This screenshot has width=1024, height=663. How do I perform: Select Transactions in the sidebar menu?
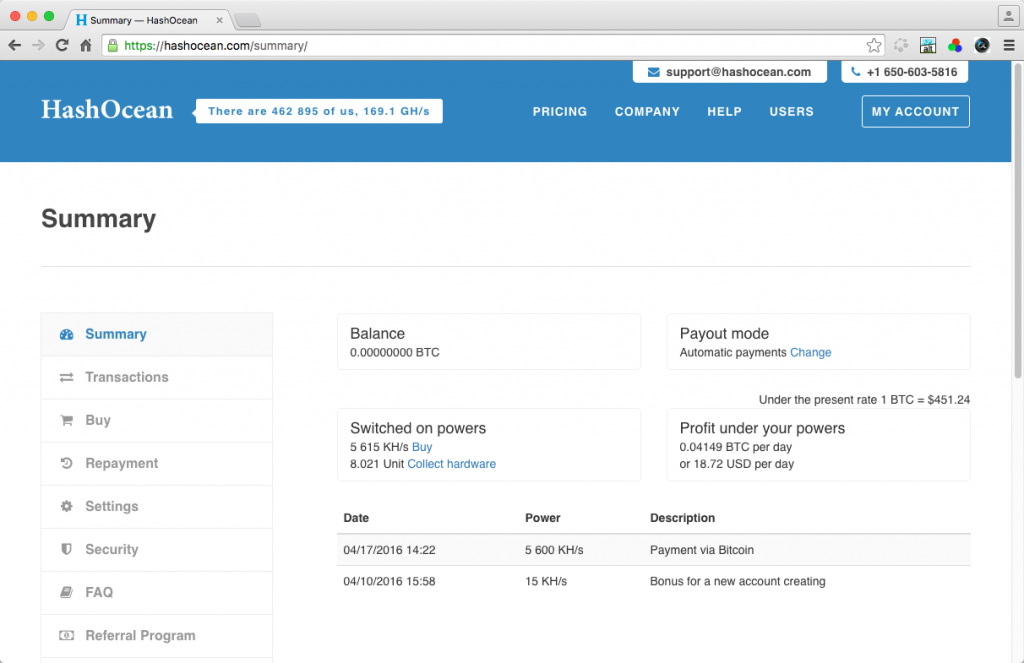pyautogui.click(x=157, y=378)
